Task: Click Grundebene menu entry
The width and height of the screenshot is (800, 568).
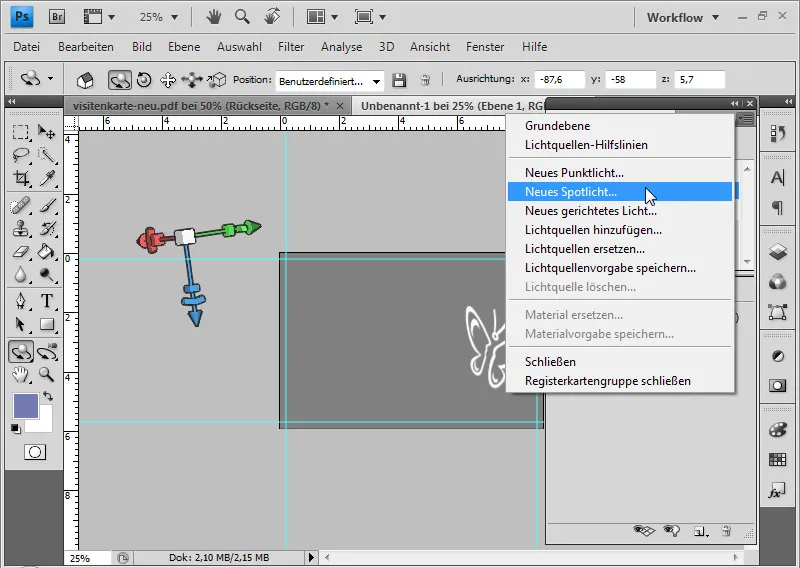Action: pos(620,126)
